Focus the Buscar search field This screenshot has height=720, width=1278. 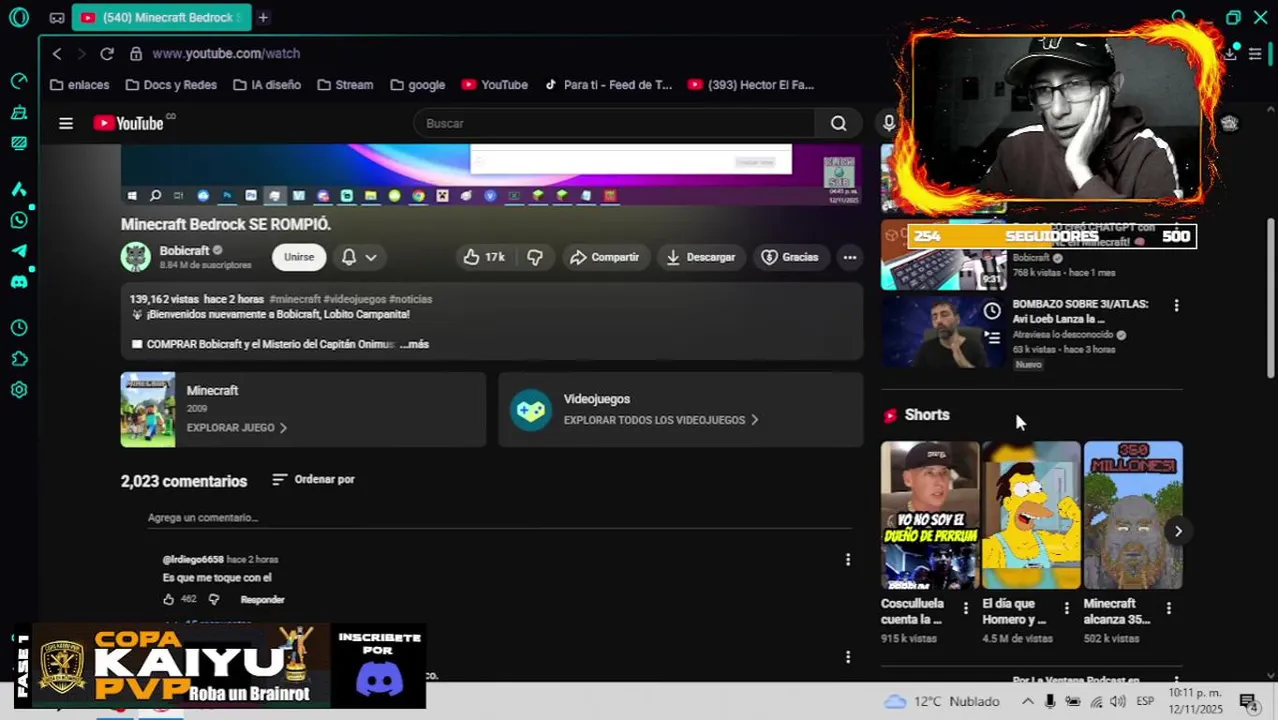[x=614, y=123]
